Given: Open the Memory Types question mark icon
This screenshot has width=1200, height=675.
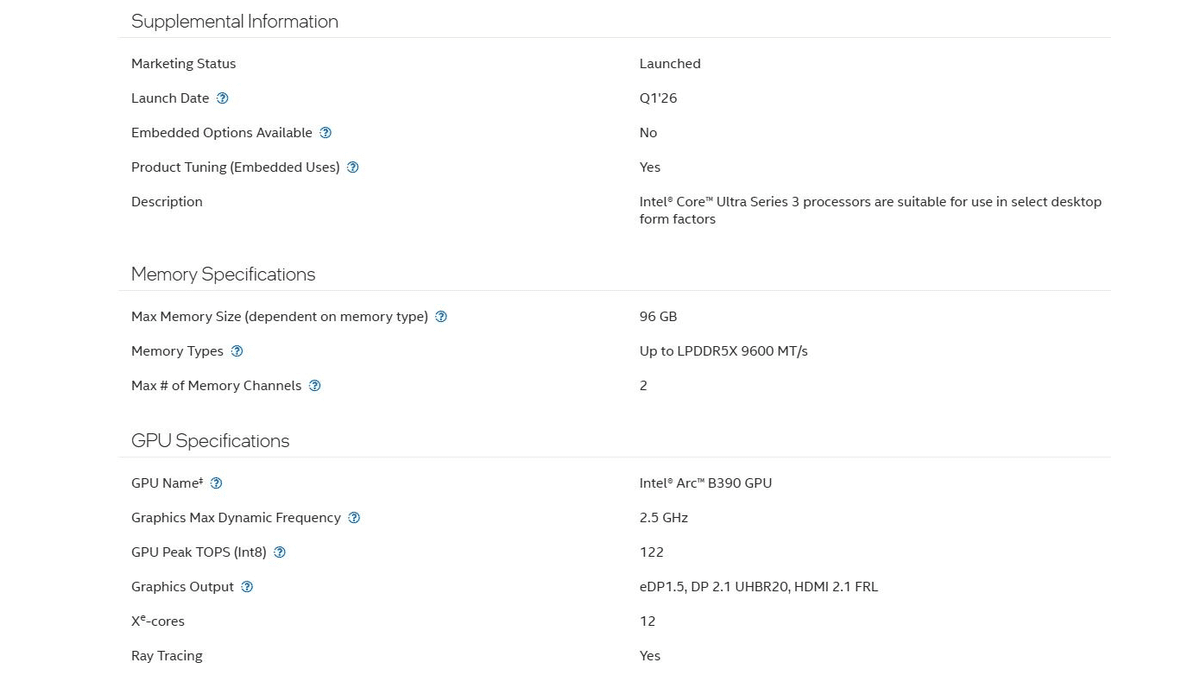Looking at the screenshot, I should pos(237,351).
